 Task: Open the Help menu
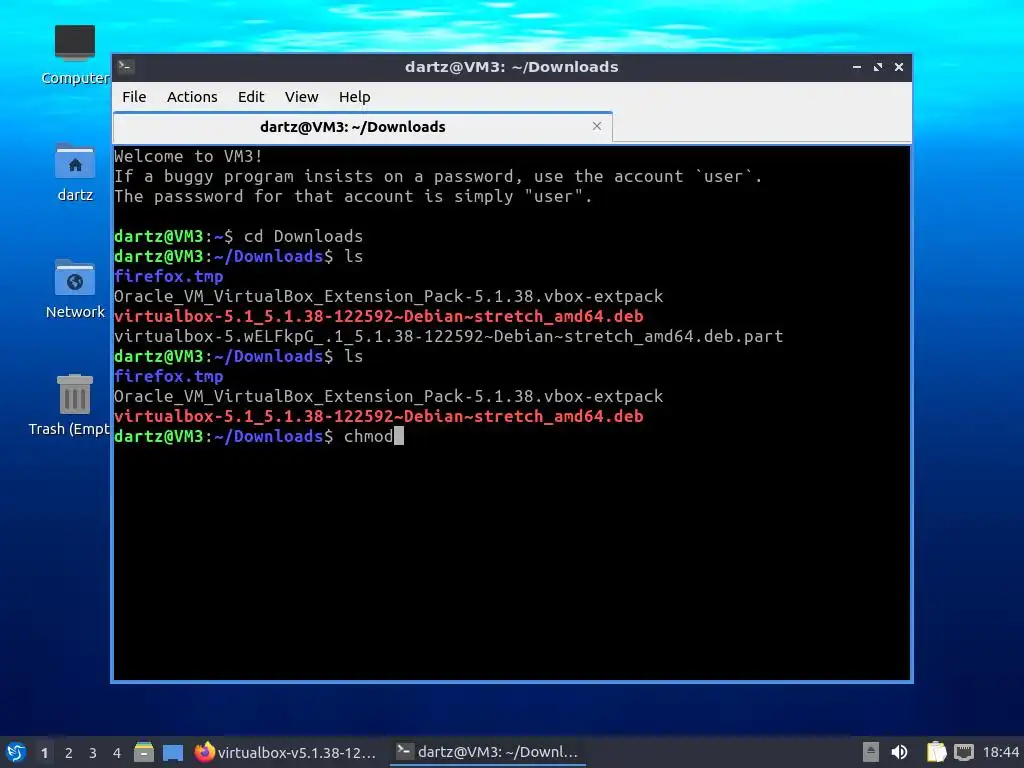point(354,97)
